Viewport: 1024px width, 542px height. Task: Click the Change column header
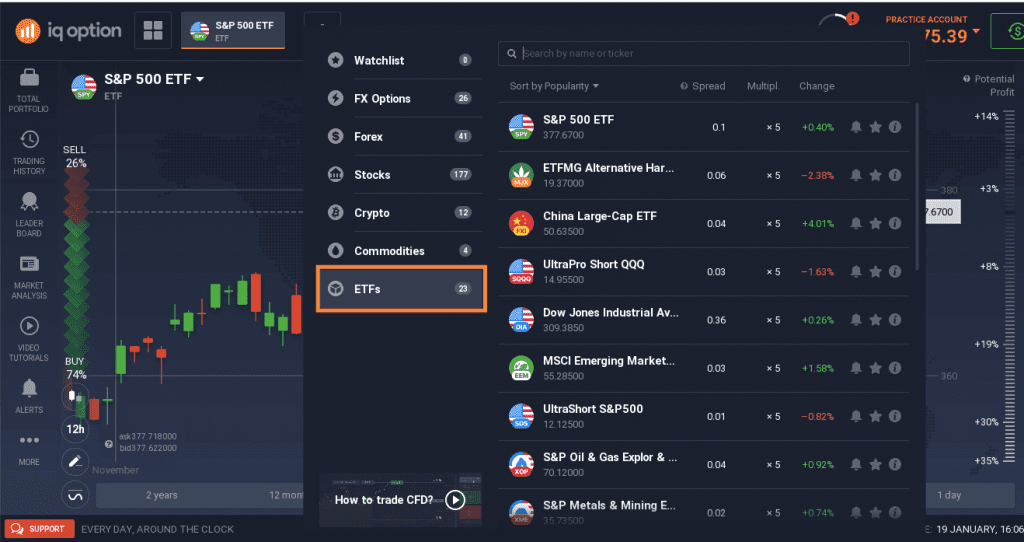click(x=816, y=86)
